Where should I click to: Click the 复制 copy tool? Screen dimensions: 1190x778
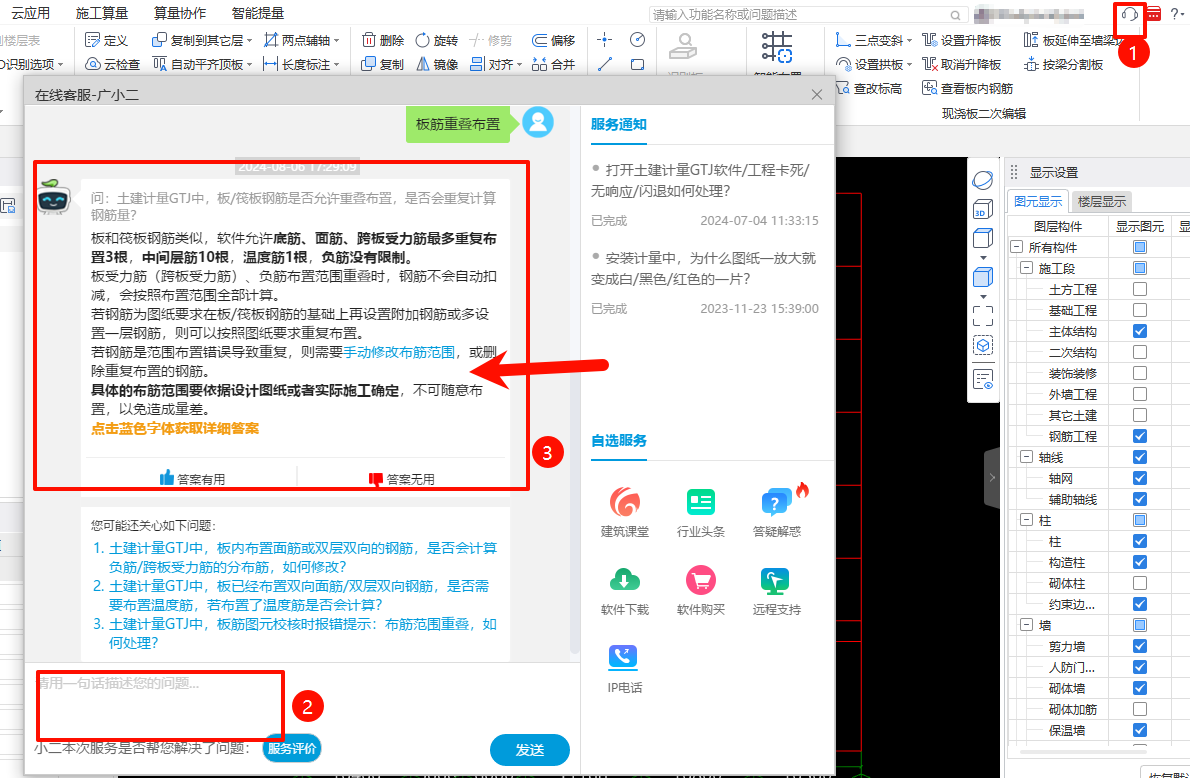(383, 65)
